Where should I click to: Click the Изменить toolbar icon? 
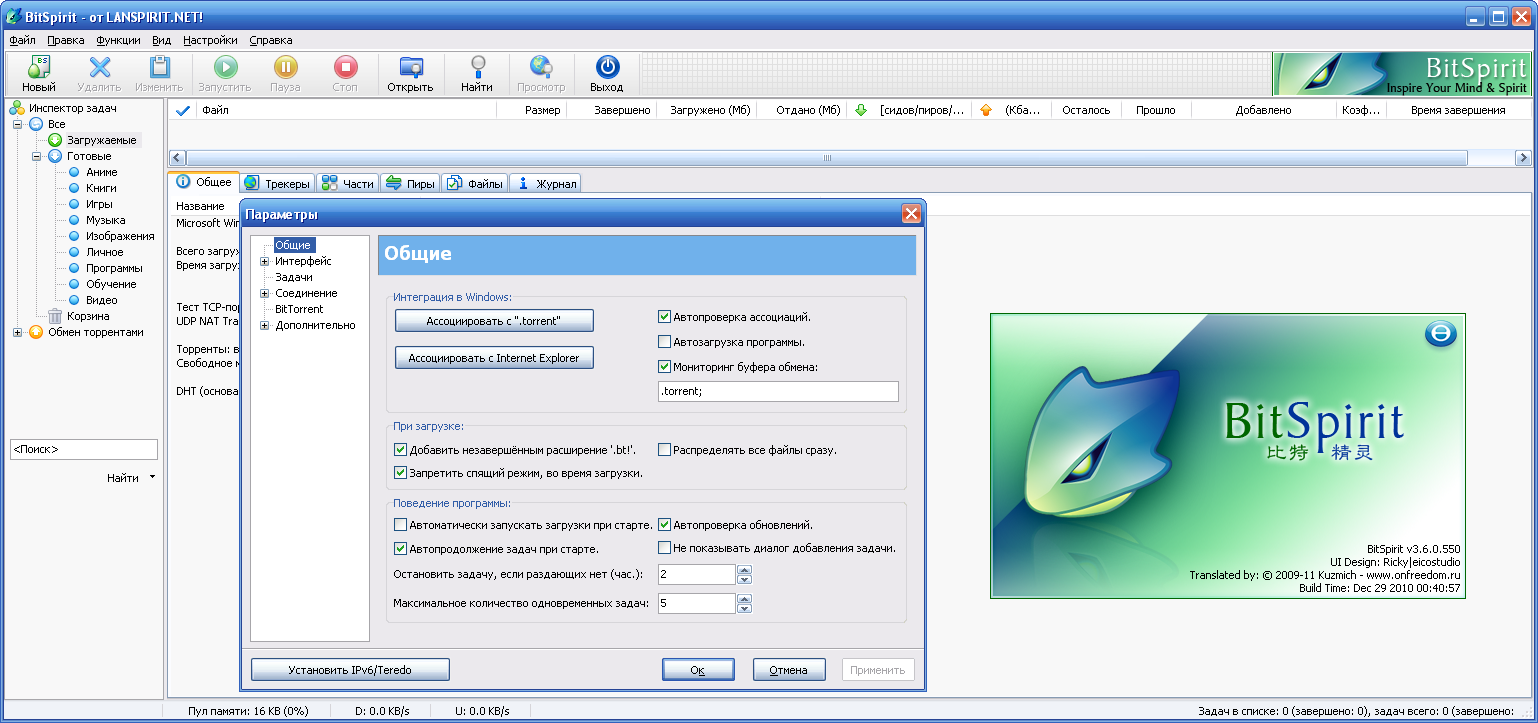(159, 67)
